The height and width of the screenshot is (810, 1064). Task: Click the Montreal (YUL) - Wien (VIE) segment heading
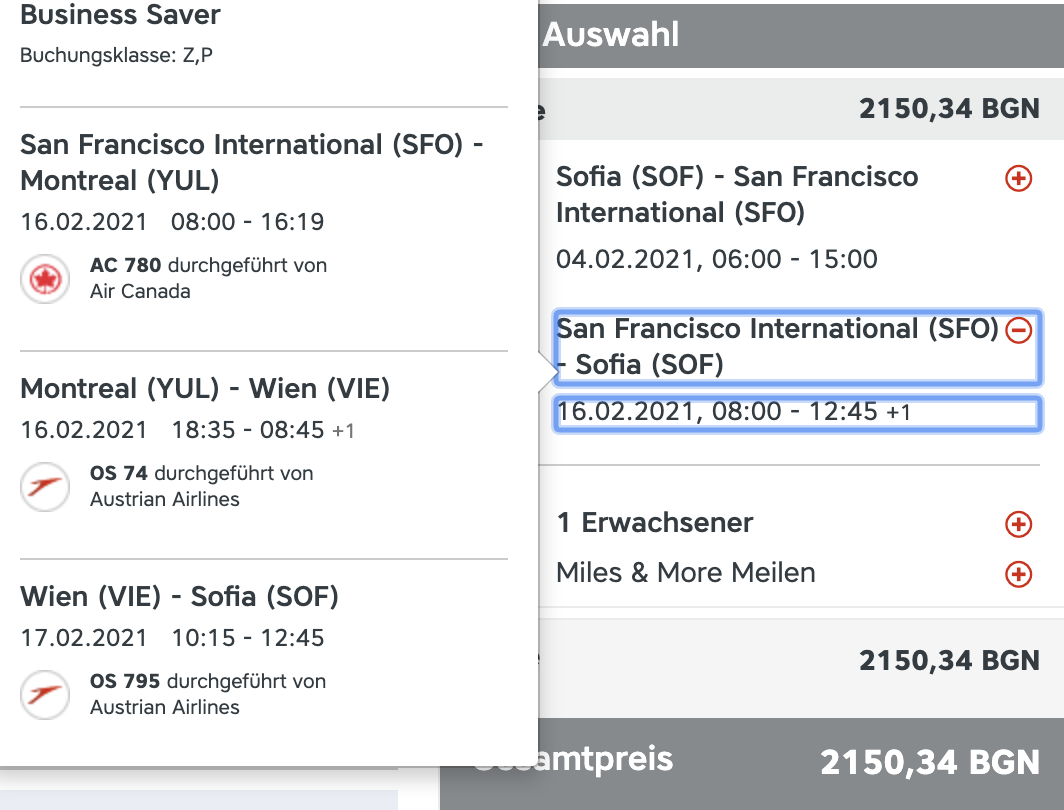click(205, 388)
